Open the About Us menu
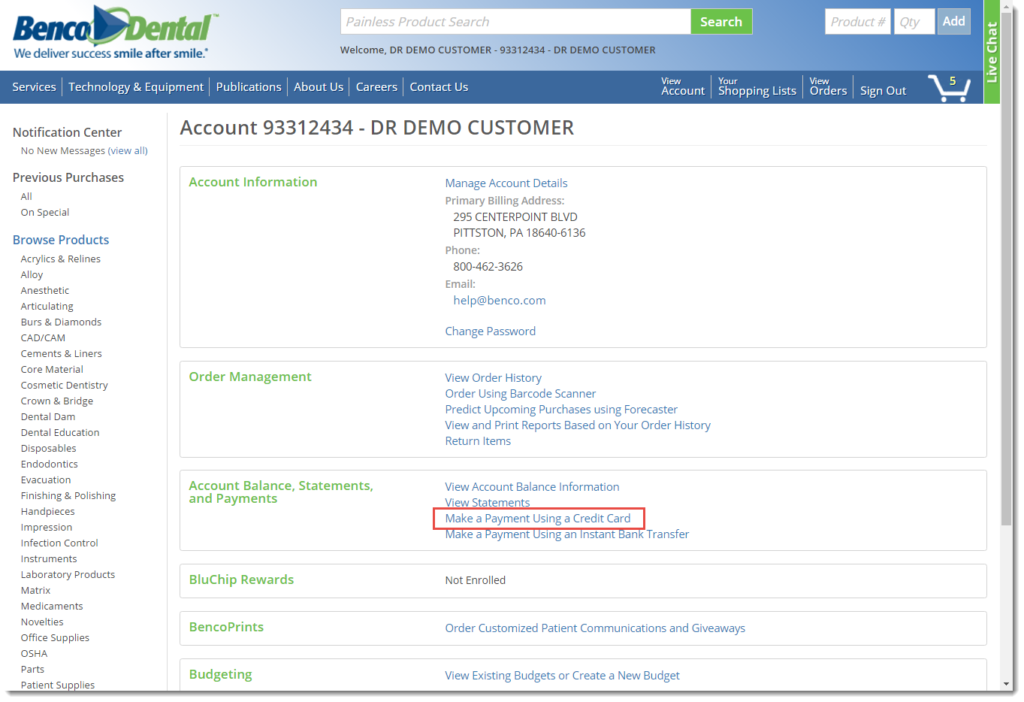 click(318, 87)
